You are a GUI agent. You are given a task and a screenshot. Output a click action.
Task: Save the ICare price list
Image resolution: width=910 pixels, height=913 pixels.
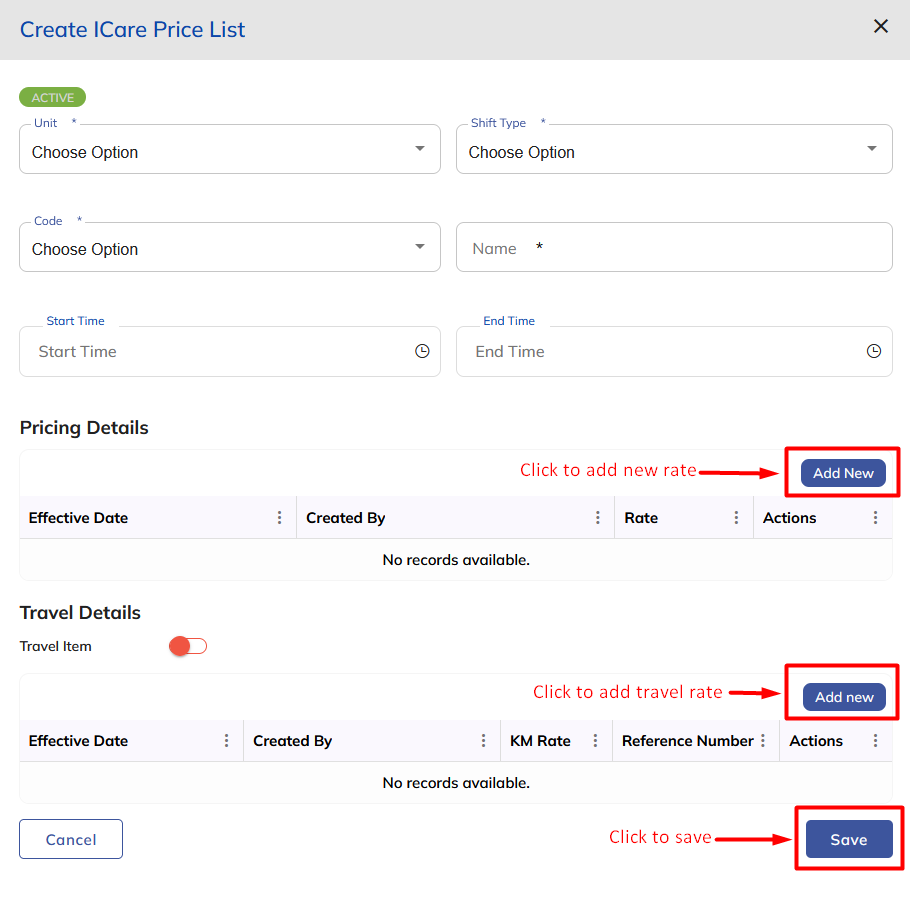(x=848, y=840)
